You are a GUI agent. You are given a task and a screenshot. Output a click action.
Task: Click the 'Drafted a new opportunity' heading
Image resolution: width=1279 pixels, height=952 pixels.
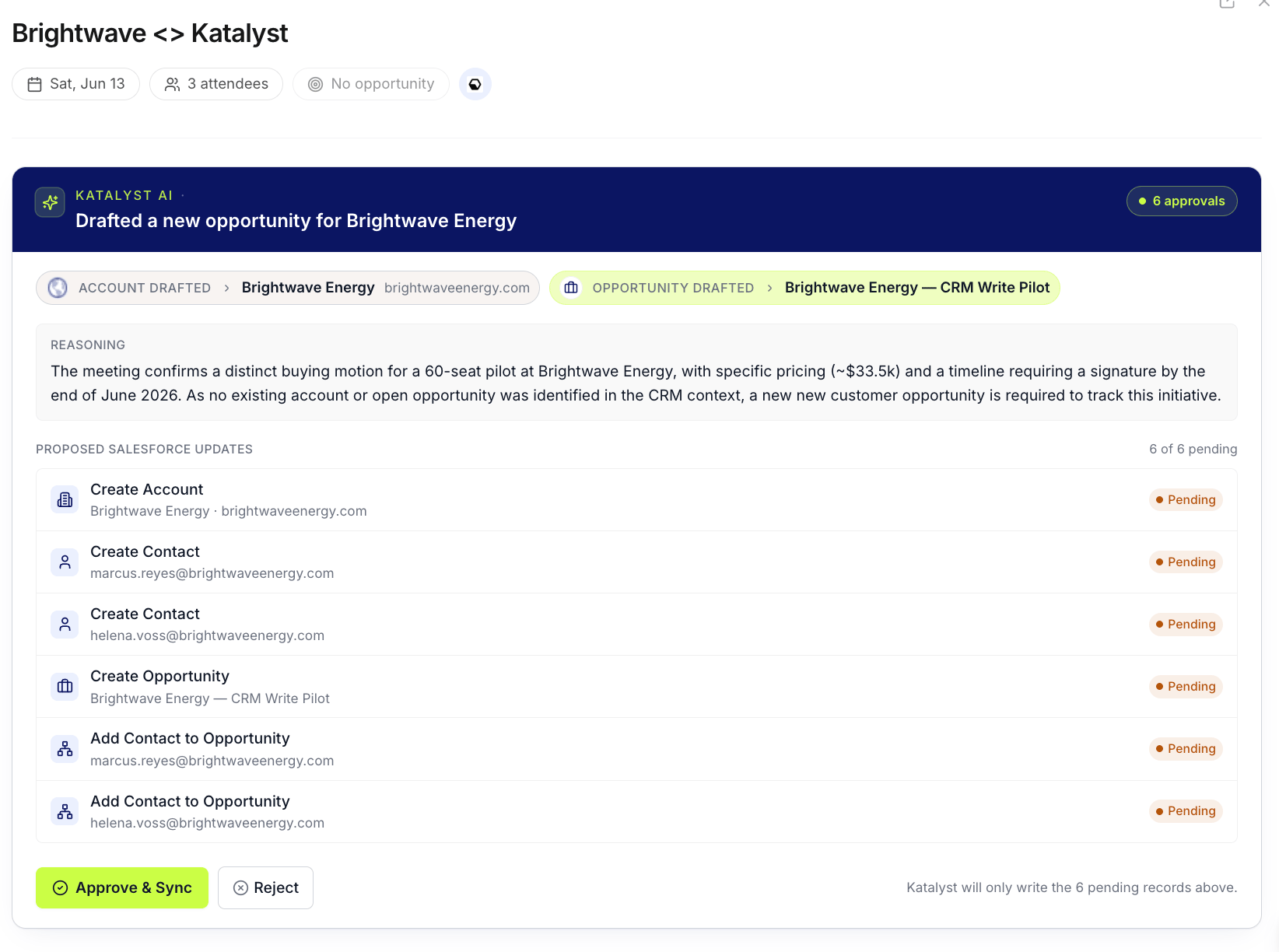296,221
